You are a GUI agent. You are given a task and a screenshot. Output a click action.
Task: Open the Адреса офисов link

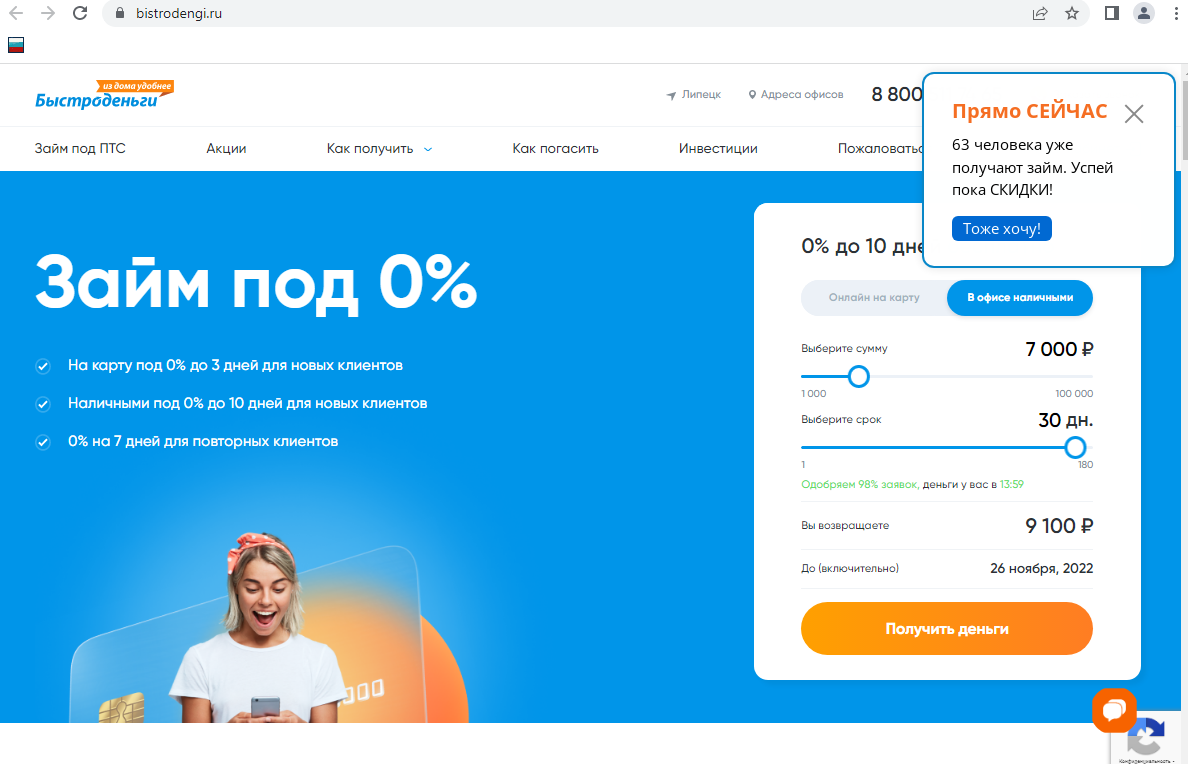(796, 95)
